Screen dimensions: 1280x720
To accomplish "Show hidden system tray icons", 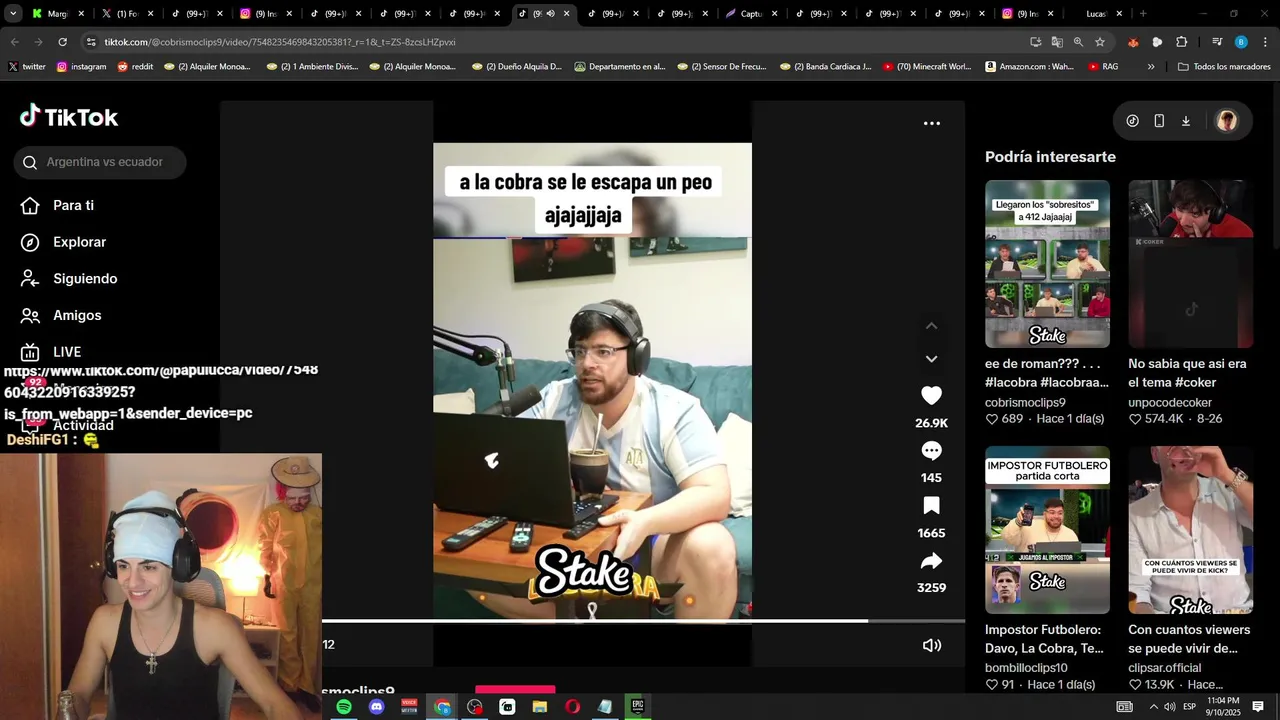I will click(1153, 707).
